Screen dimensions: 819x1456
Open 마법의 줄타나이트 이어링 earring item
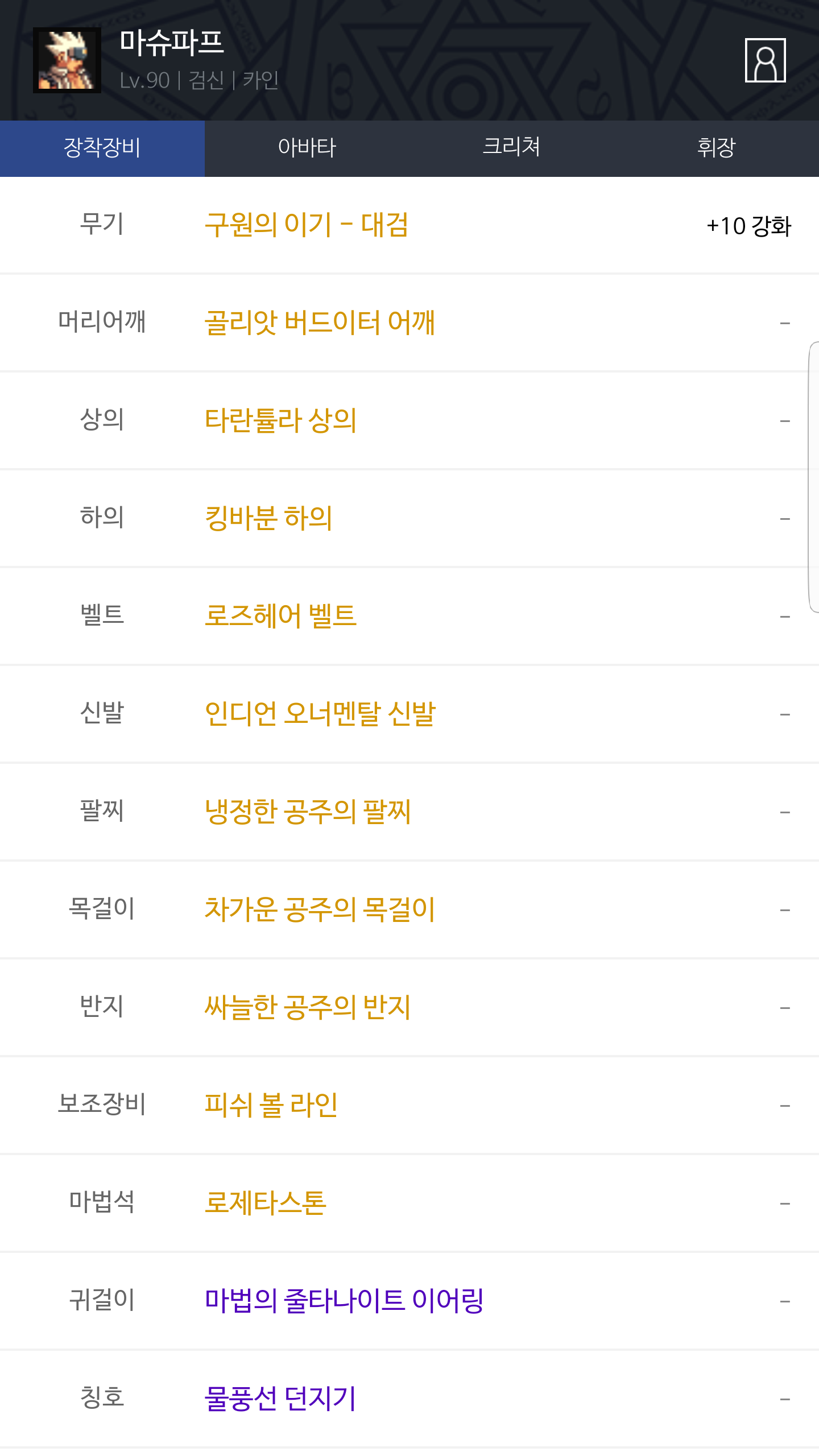(344, 1301)
